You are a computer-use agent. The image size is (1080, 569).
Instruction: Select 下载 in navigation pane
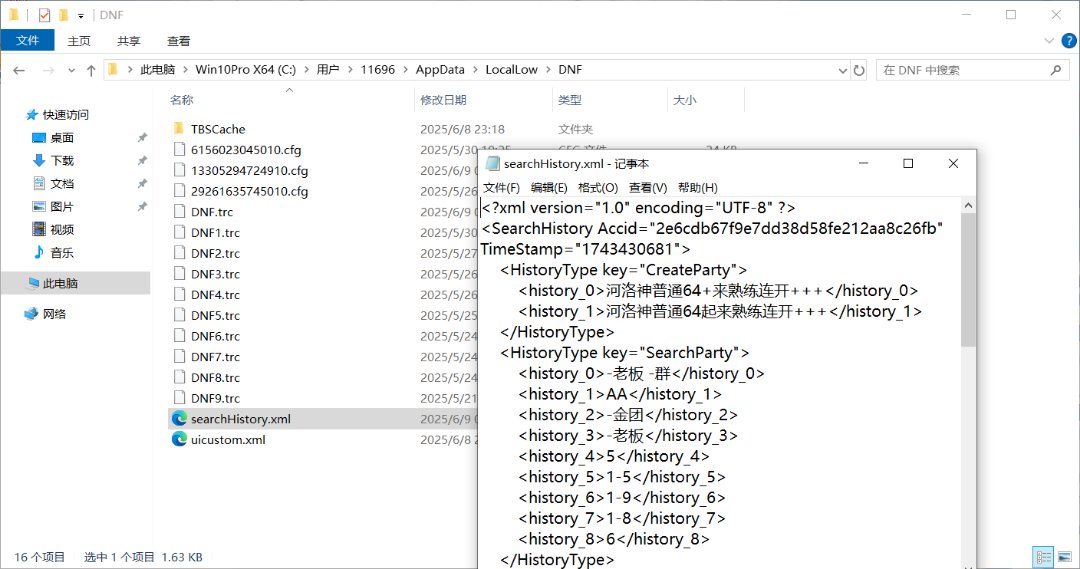(62, 161)
